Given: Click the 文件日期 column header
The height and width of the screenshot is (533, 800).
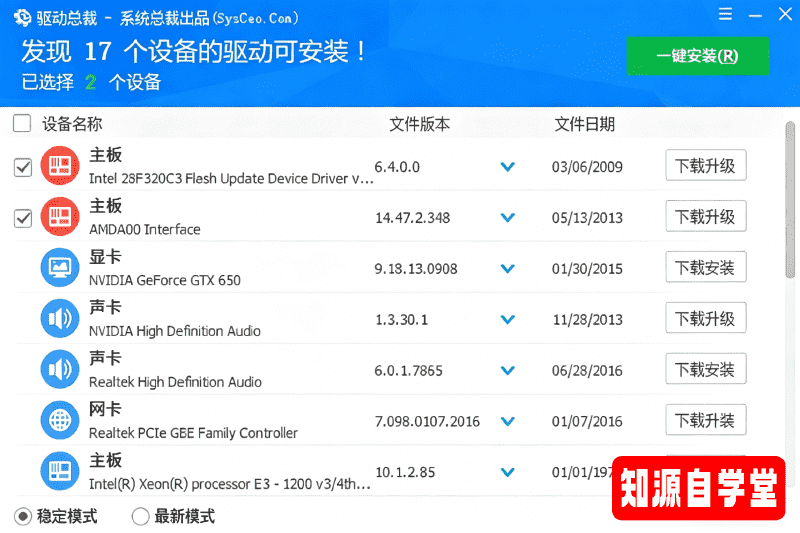Looking at the screenshot, I should point(585,124).
